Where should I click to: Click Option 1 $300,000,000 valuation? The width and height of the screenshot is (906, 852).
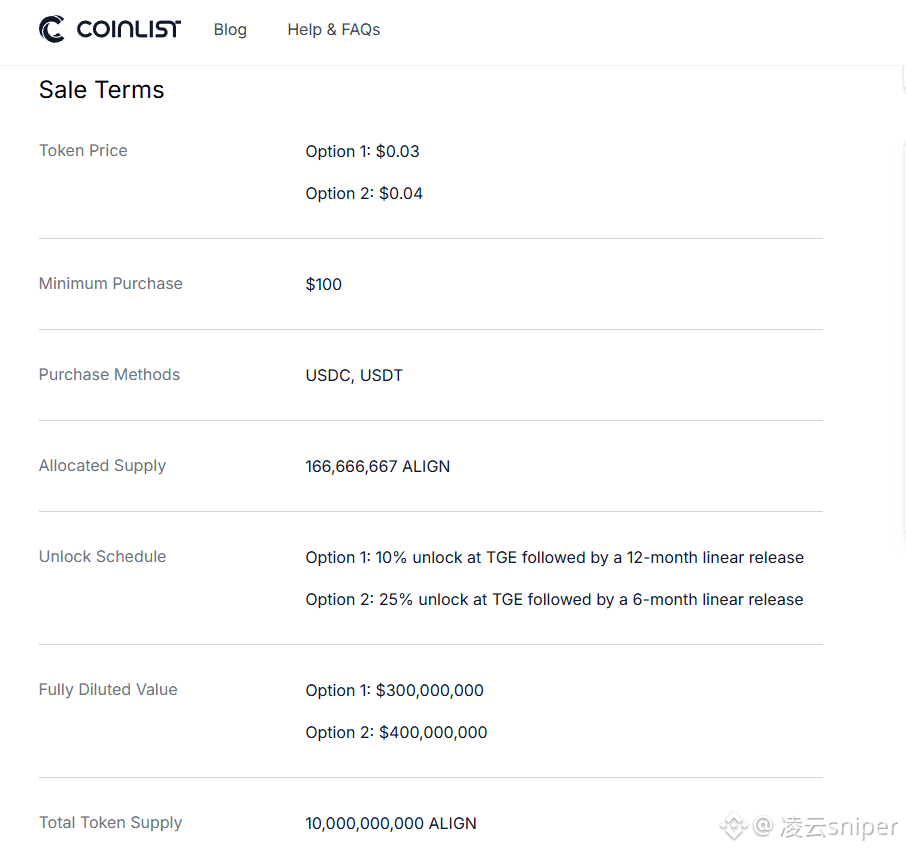point(395,690)
